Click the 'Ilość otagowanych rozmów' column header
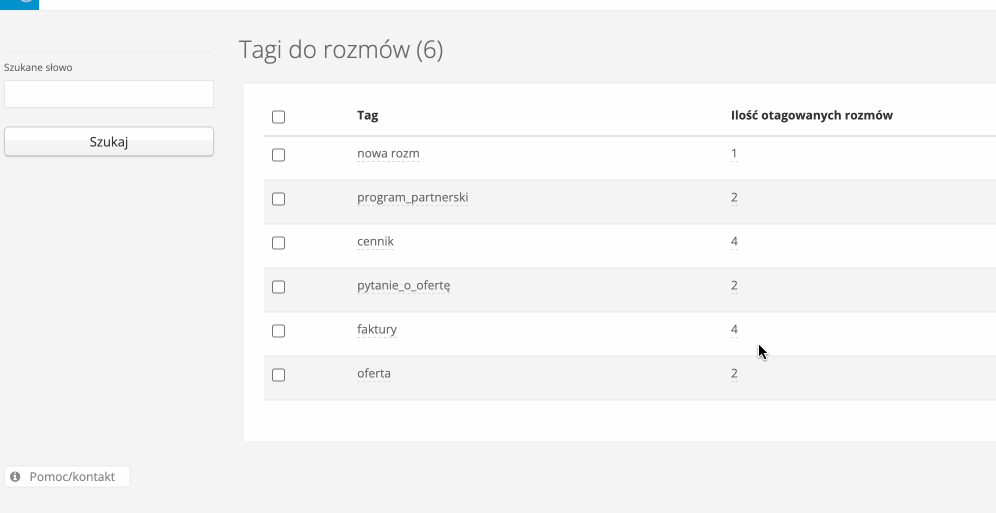The image size is (996, 513). coord(811,115)
